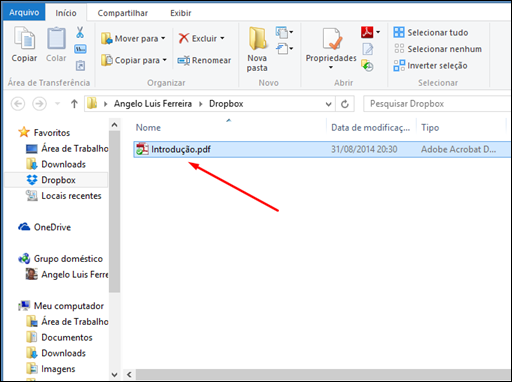This screenshot has width=512, height=382.
Task: Click the navigation pane scroll up arrow
Action: click(x=114, y=125)
